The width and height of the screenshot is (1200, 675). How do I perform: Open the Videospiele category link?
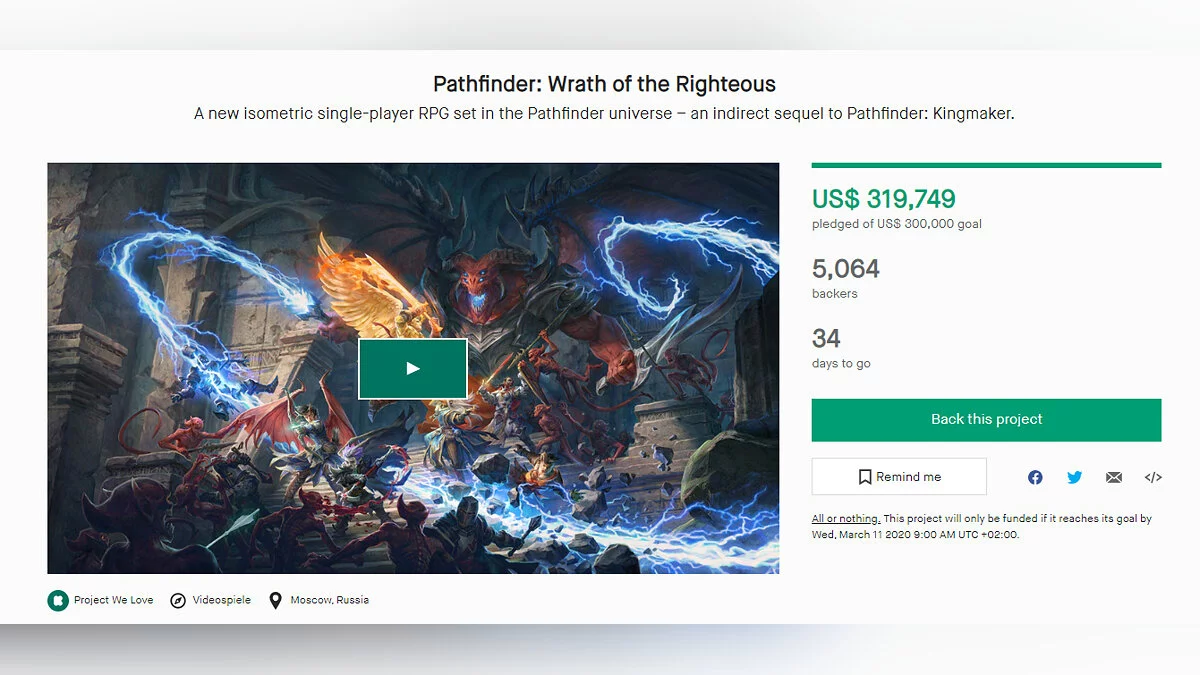[221, 600]
